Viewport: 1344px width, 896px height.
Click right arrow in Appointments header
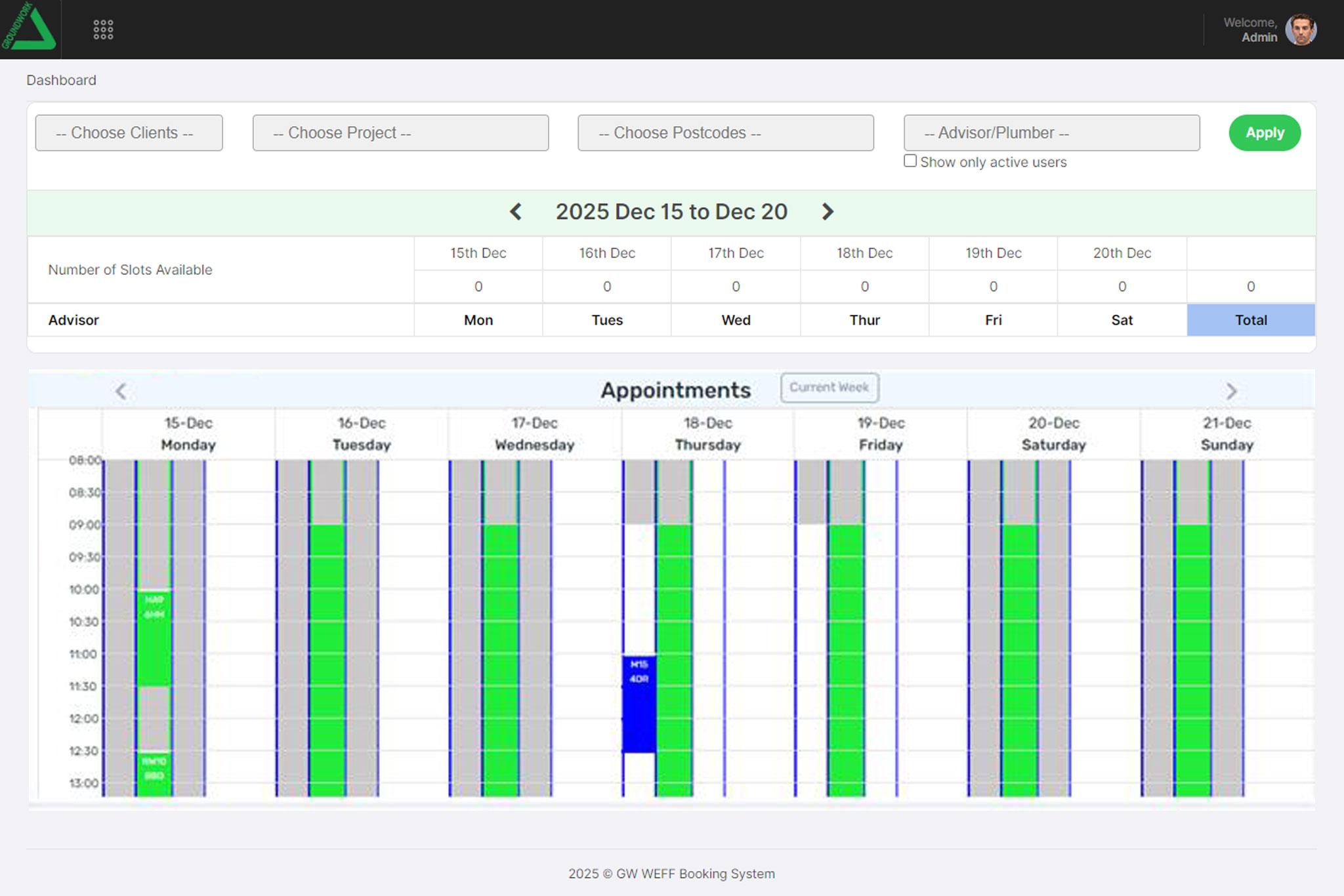point(1231,392)
